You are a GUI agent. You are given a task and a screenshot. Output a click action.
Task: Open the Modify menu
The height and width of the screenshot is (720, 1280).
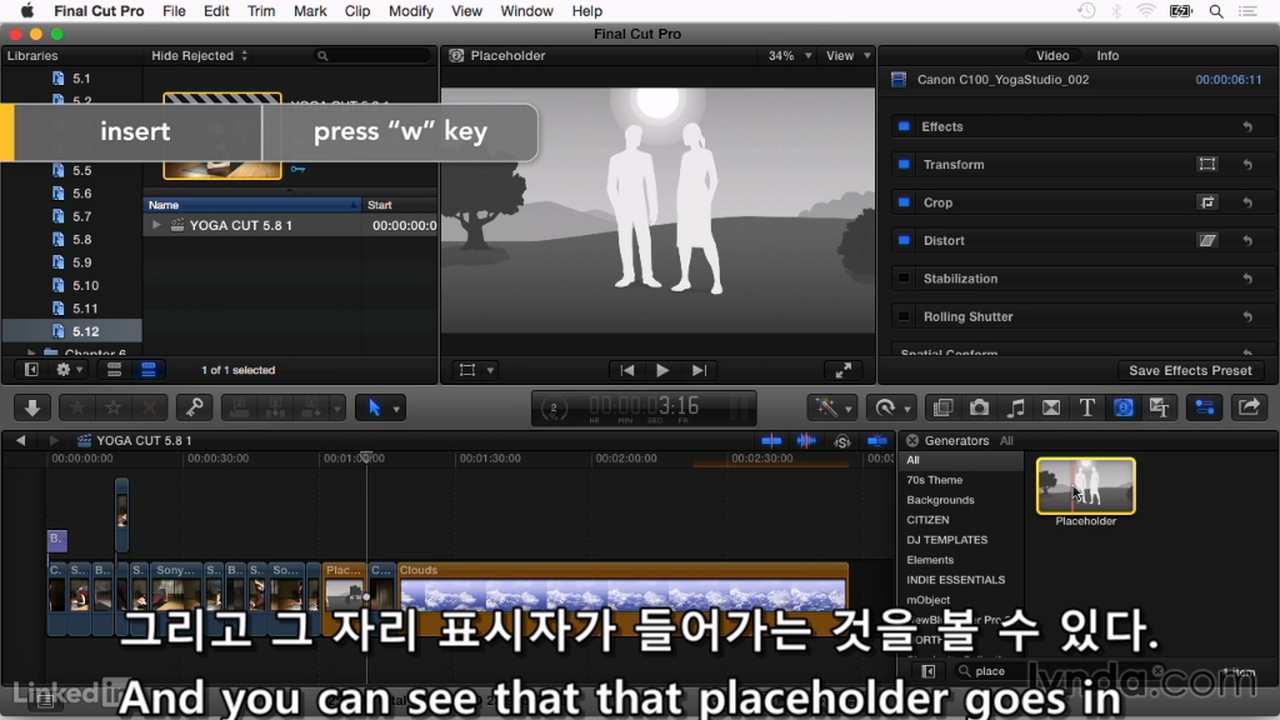tap(411, 11)
